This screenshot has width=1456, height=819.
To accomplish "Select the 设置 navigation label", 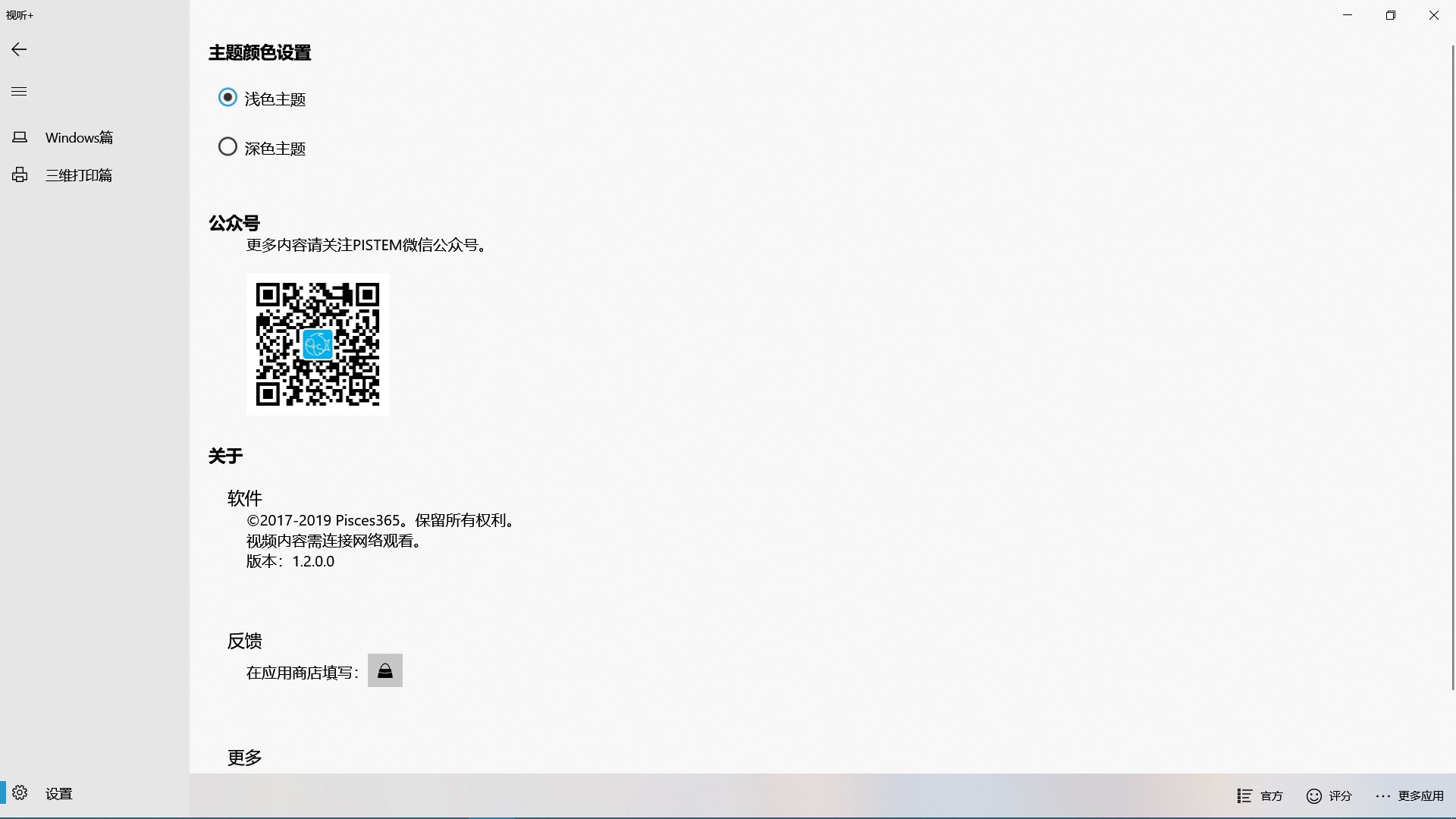I will click(58, 794).
